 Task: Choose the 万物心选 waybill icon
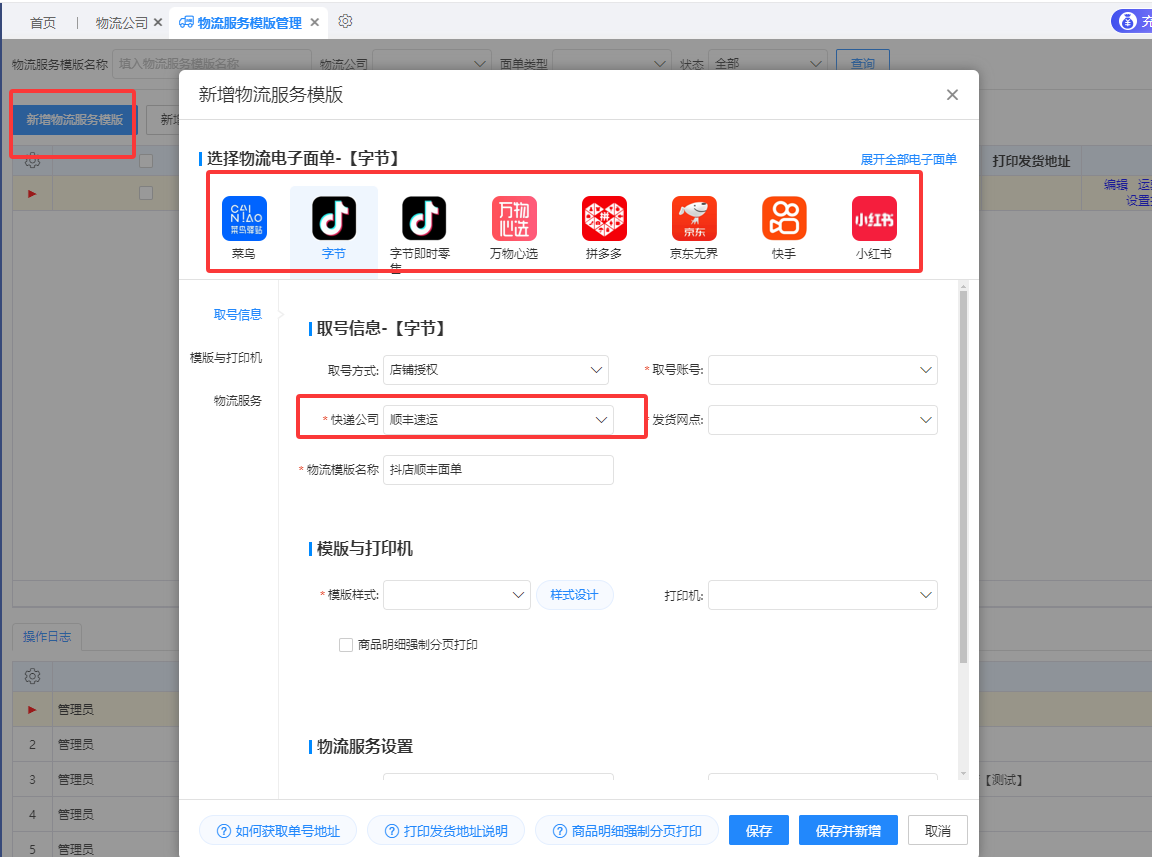514,218
